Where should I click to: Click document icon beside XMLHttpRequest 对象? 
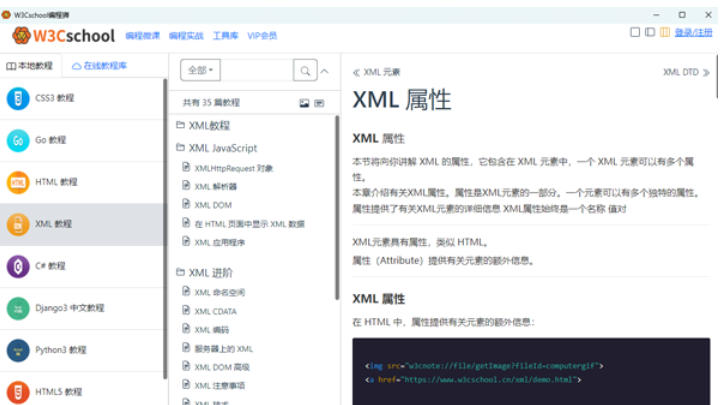tap(186, 167)
